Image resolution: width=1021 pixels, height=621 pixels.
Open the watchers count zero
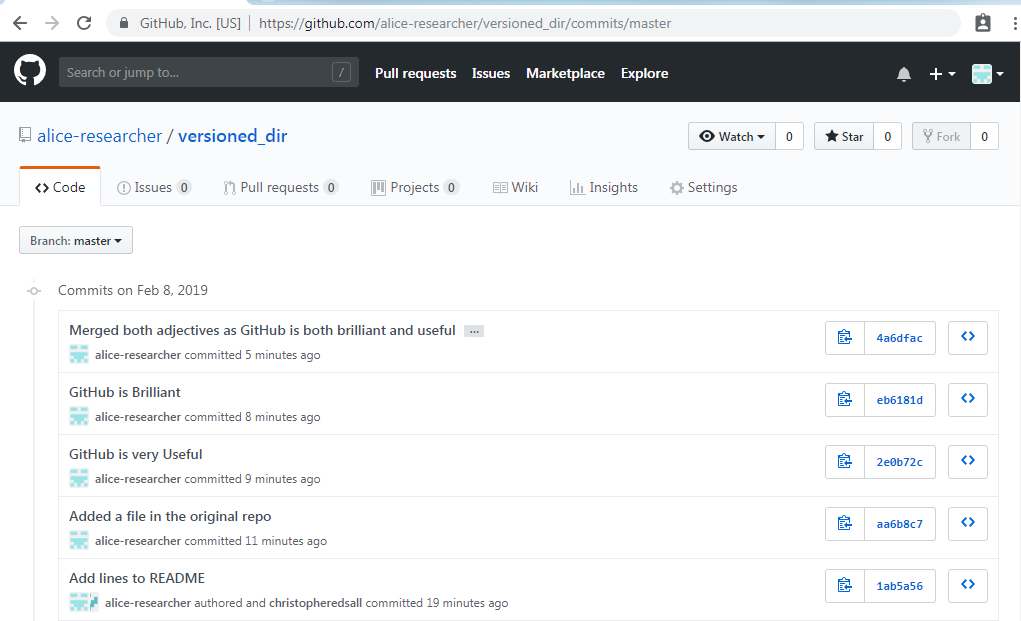pos(789,136)
